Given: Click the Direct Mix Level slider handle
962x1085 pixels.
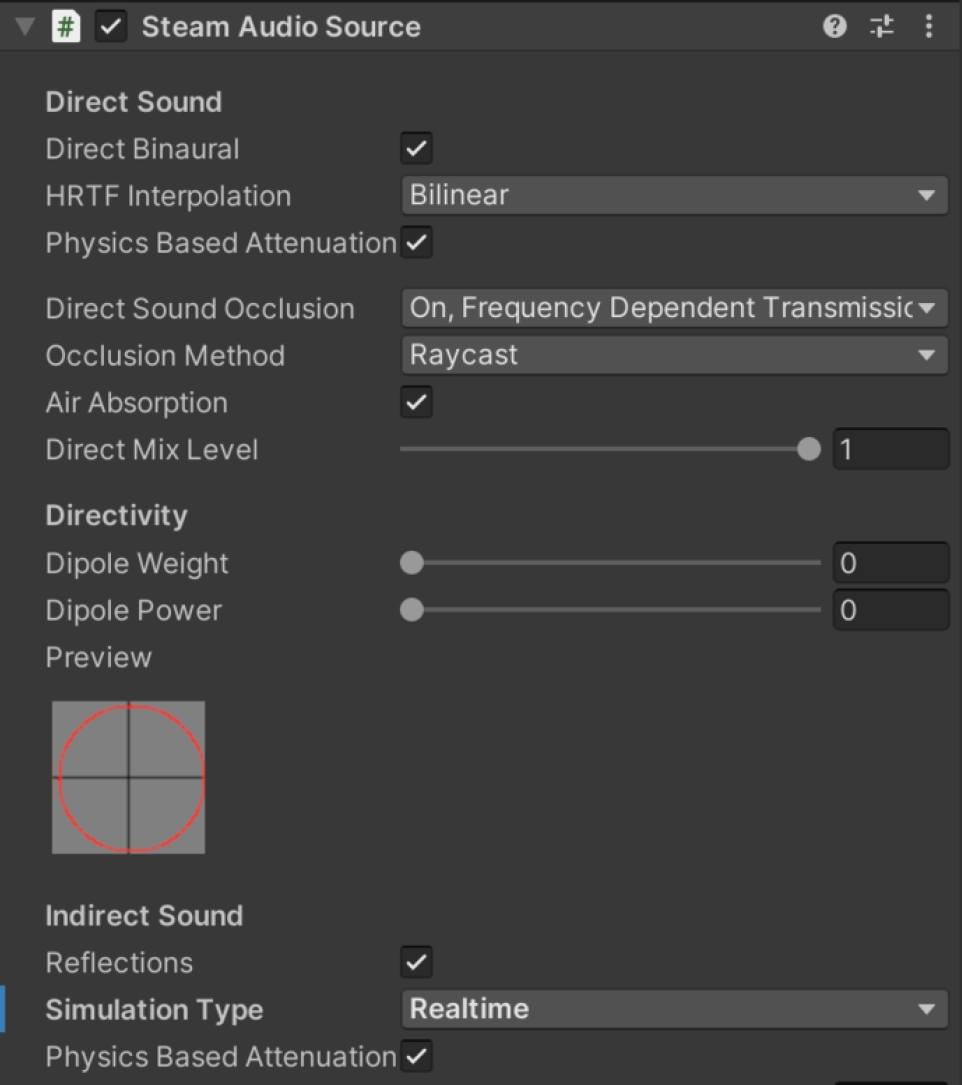Looking at the screenshot, I should pos(808,449).
